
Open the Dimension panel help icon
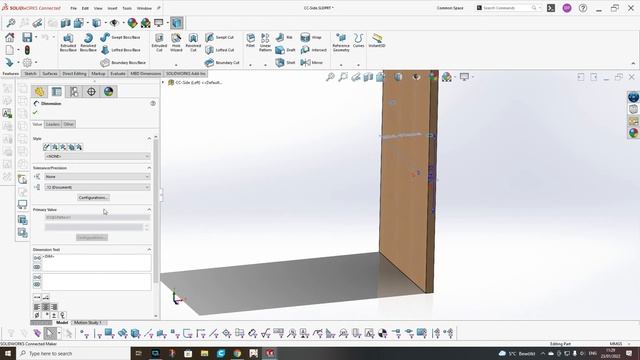[x=153, y=103]
